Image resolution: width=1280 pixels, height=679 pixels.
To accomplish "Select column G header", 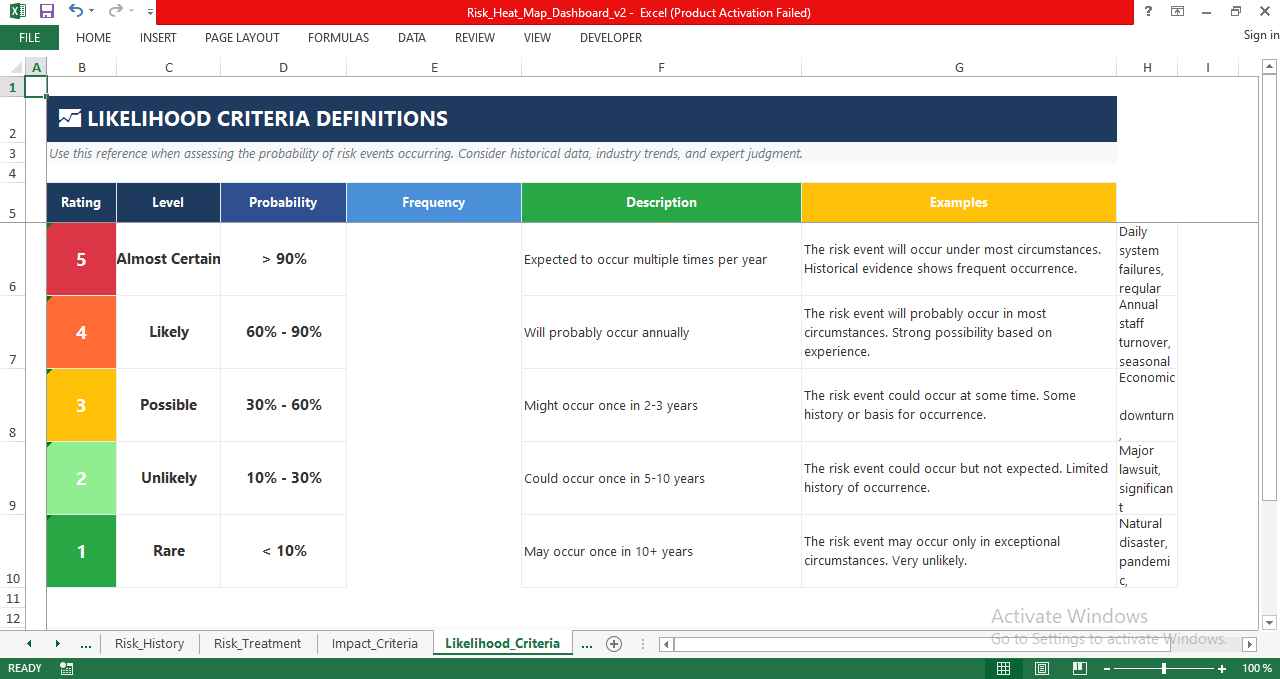I will click(959, 67).
